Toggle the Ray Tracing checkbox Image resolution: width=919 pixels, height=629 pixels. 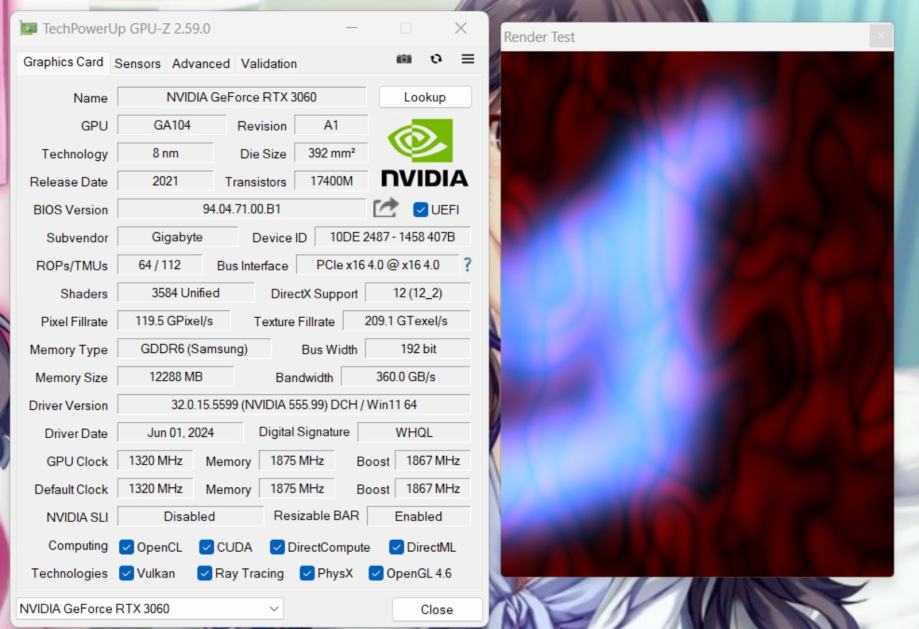point(205,573)
